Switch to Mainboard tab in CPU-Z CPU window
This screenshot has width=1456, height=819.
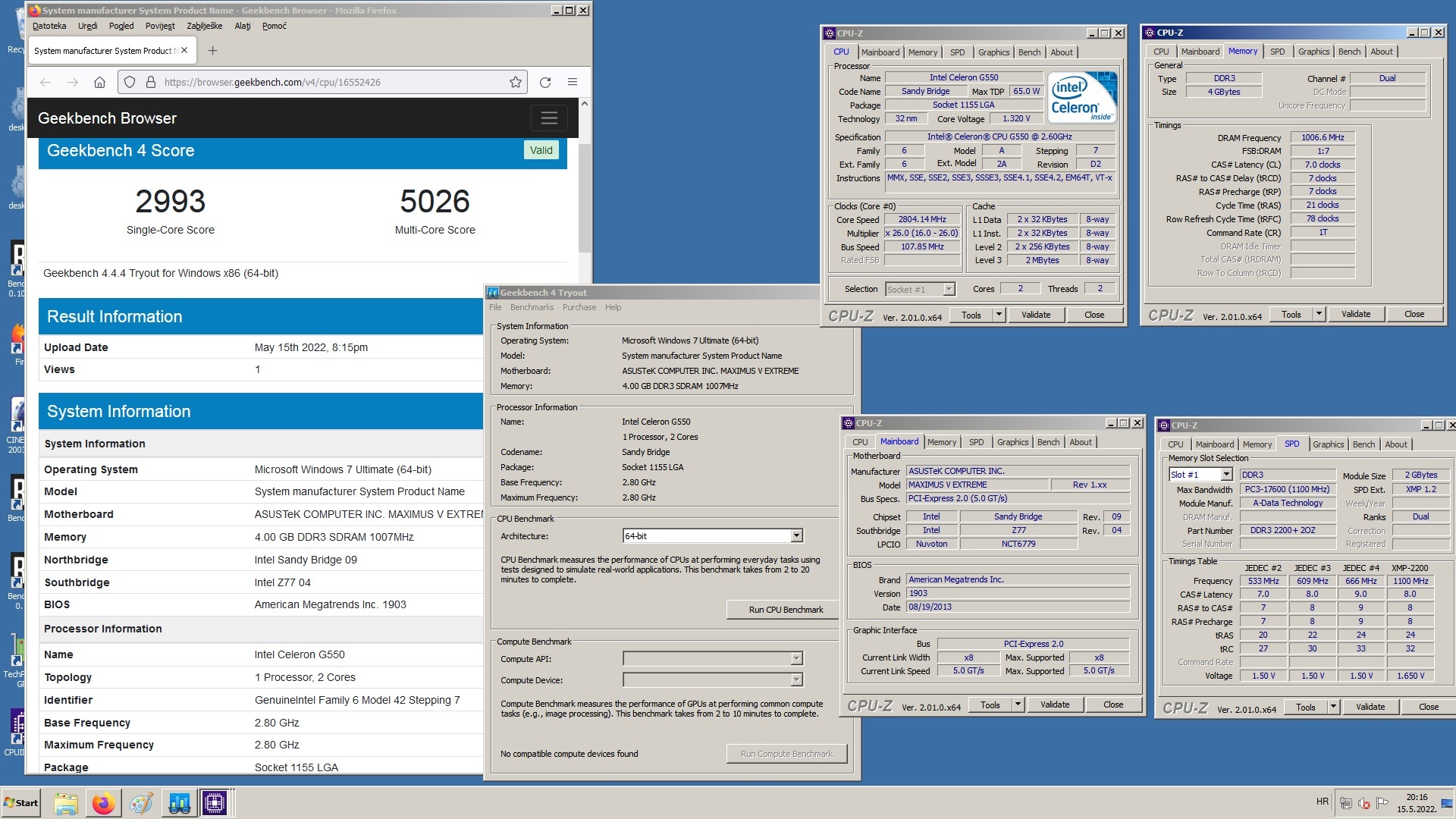(880, 52)
